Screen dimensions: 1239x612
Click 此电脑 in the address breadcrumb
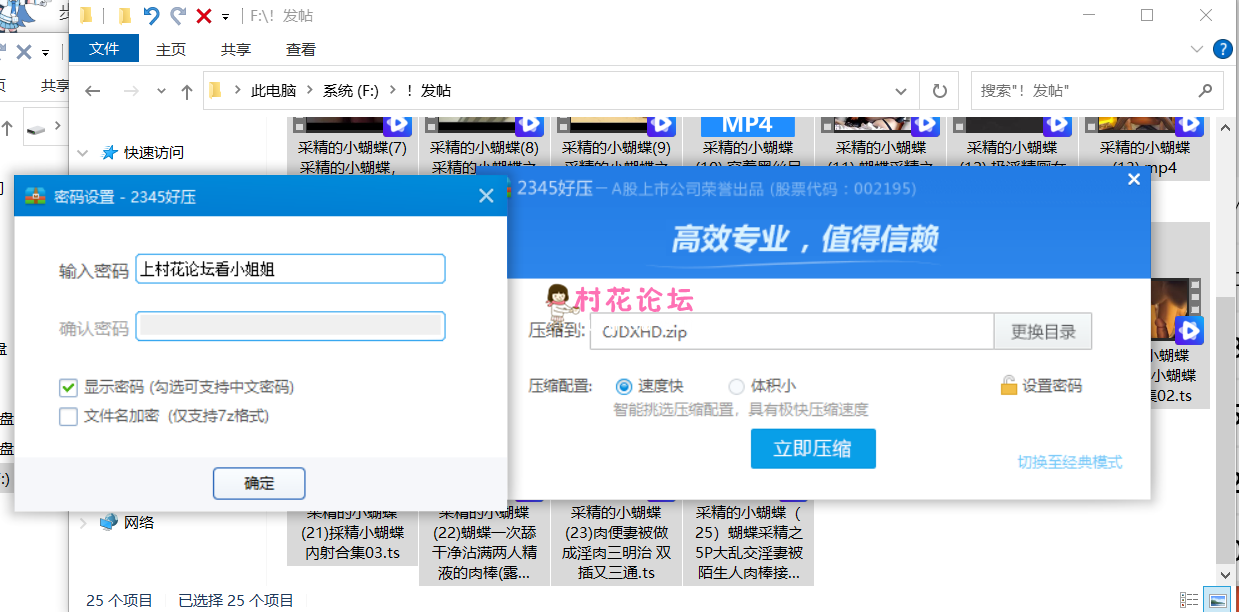click(x=274, y=91)
